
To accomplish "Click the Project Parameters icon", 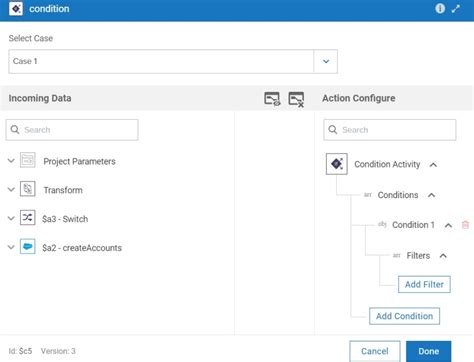I will (x=28, y=160).
